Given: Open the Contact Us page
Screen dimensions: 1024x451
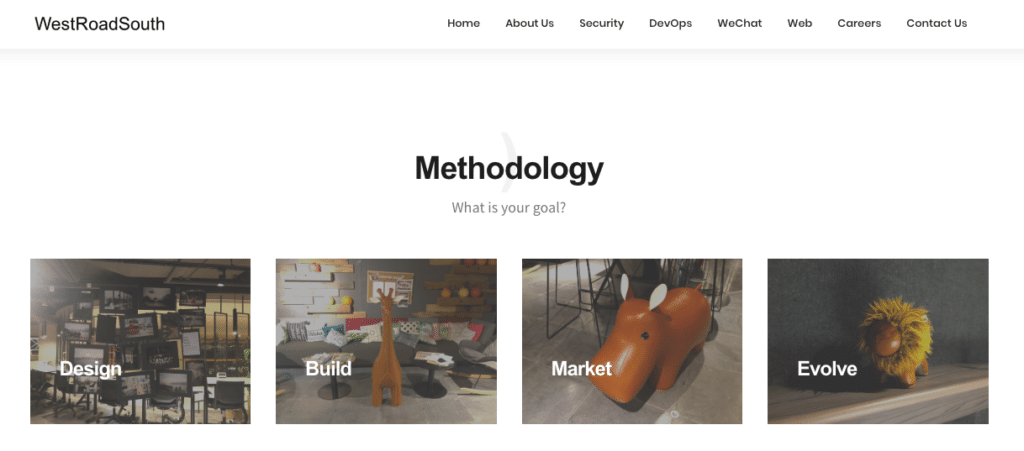Looking at the screenshot, I should click(x=936, y=23).
